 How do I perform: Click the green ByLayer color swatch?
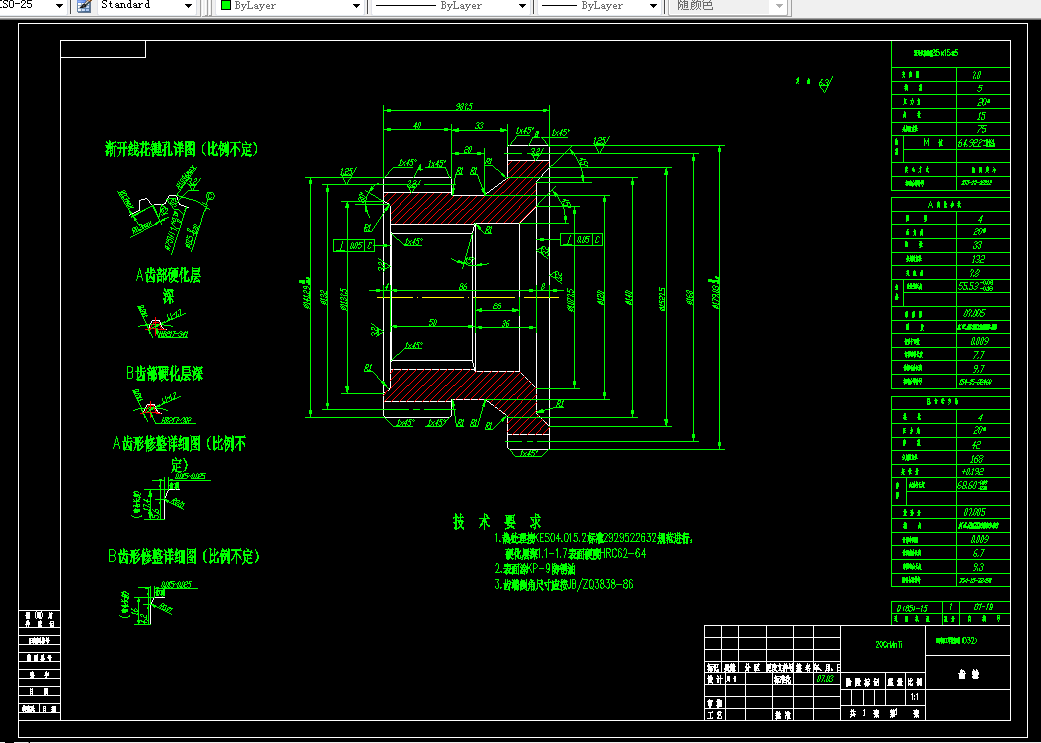coord(224,5)
